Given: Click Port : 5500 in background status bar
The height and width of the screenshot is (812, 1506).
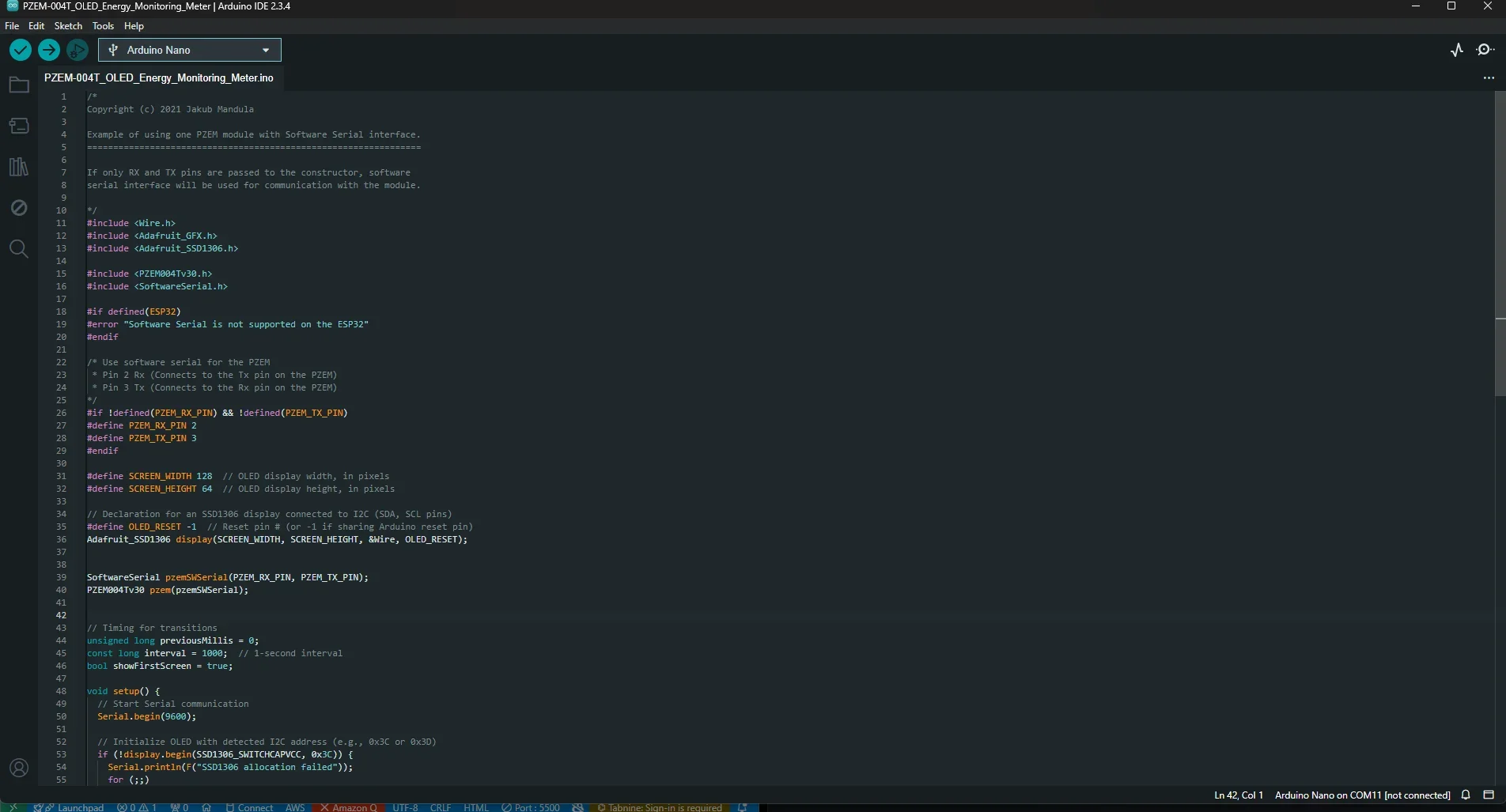Looking at the screenshot, I should click(x=531, y=807).
